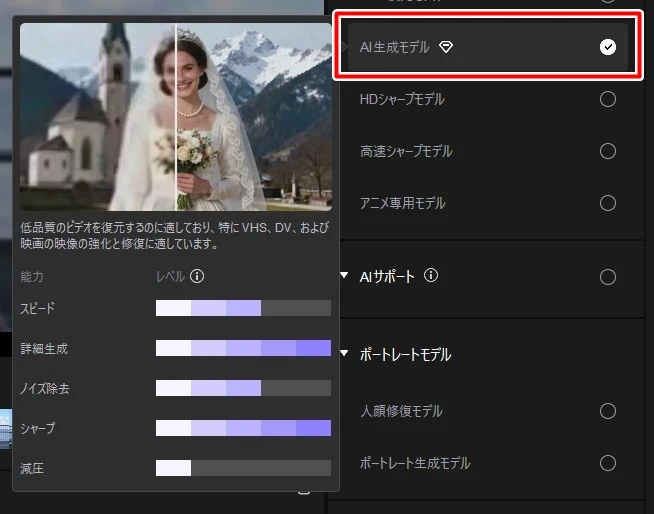Viewport: 654px width, 514px height.
Task: Open the info icon next to AIサポート
Action: [x=431, y=275]
